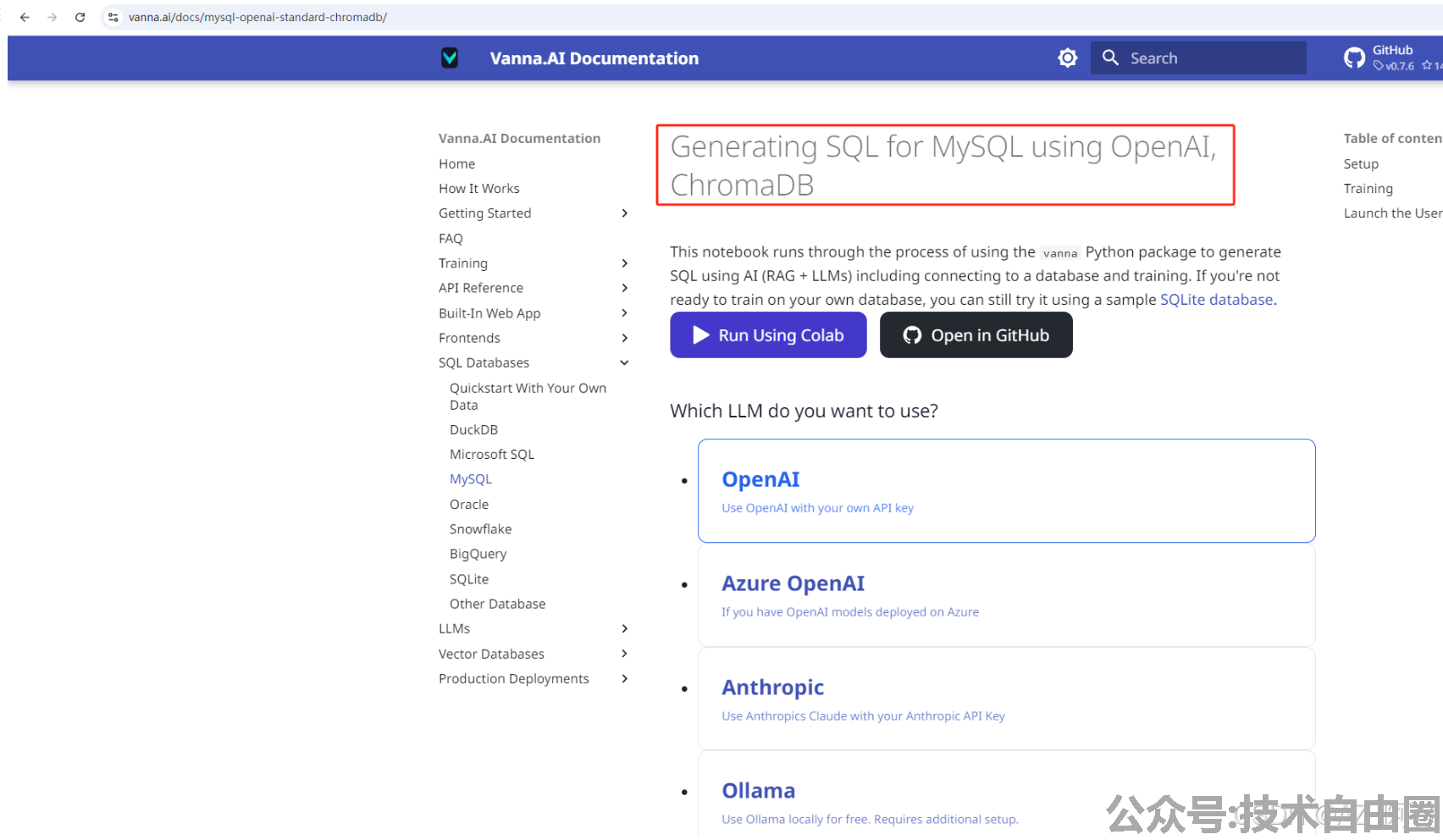The width and height of the screenshot is (1443, 840).
Task: Follow the SQLite database link
Action: pos(1216,300)
